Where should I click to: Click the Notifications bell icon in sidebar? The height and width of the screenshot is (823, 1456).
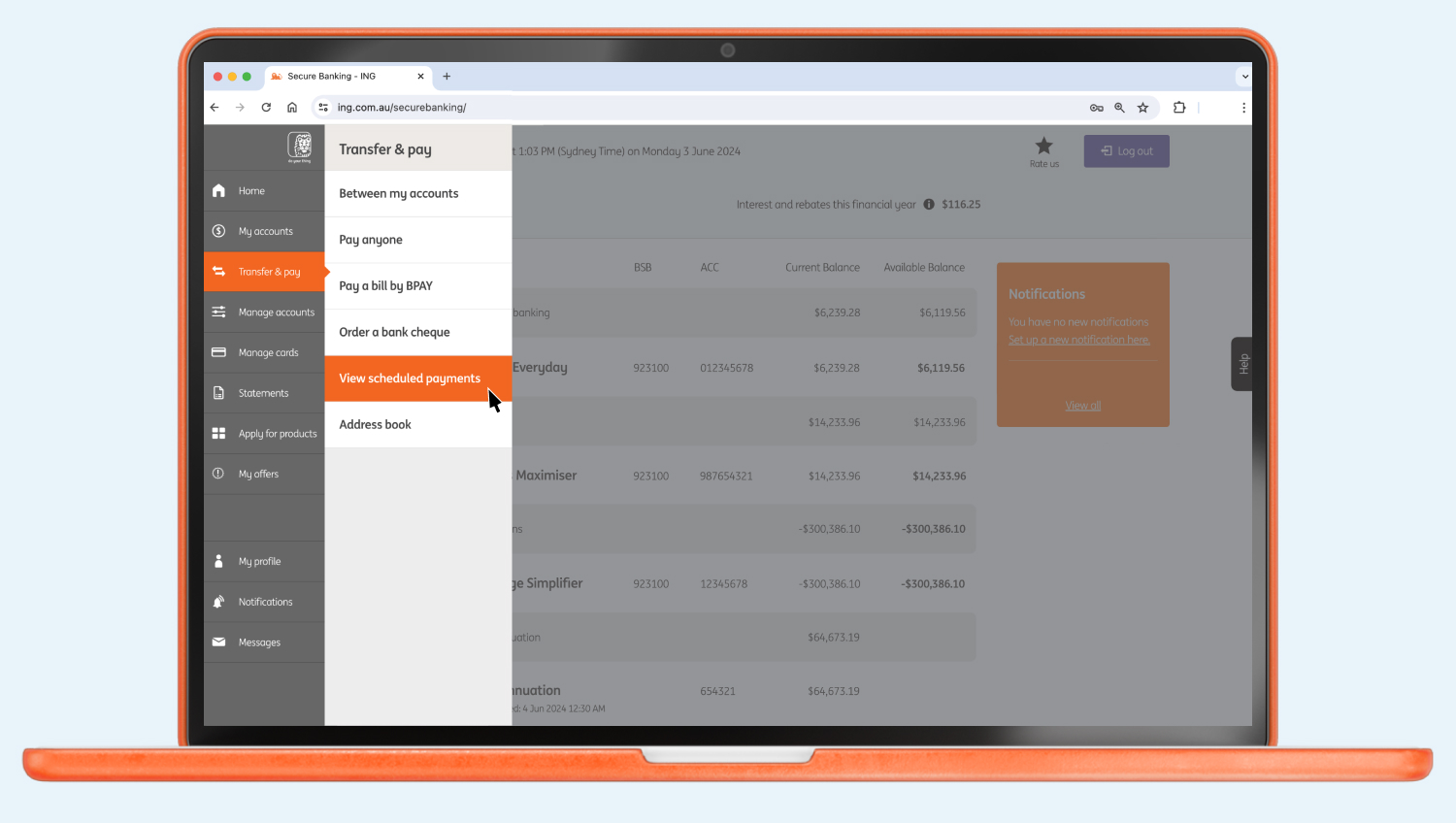219,601
